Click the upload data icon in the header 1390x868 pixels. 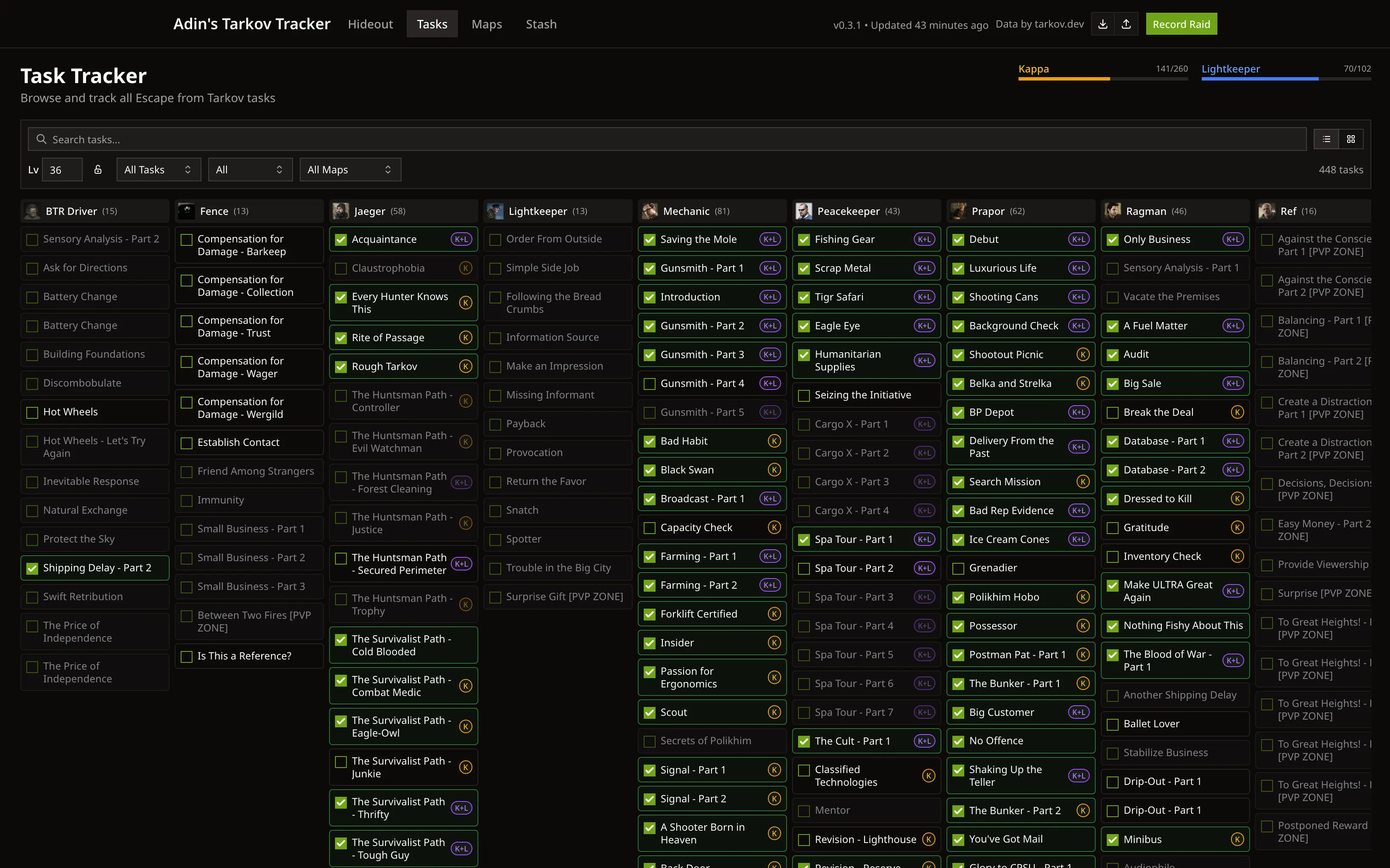click(x=1126, y=24)
